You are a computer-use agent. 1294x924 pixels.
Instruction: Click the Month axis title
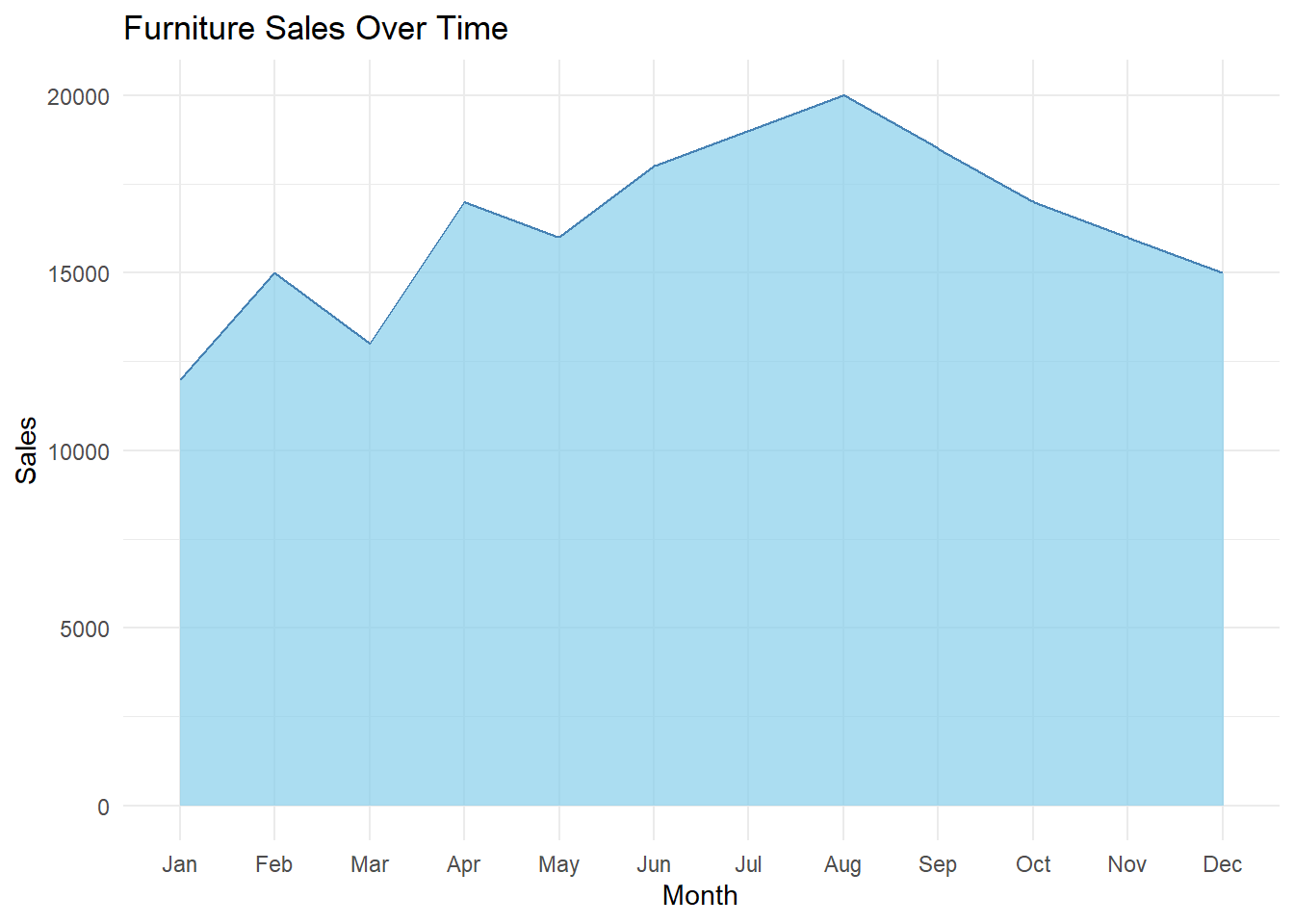tap(700, 896)
